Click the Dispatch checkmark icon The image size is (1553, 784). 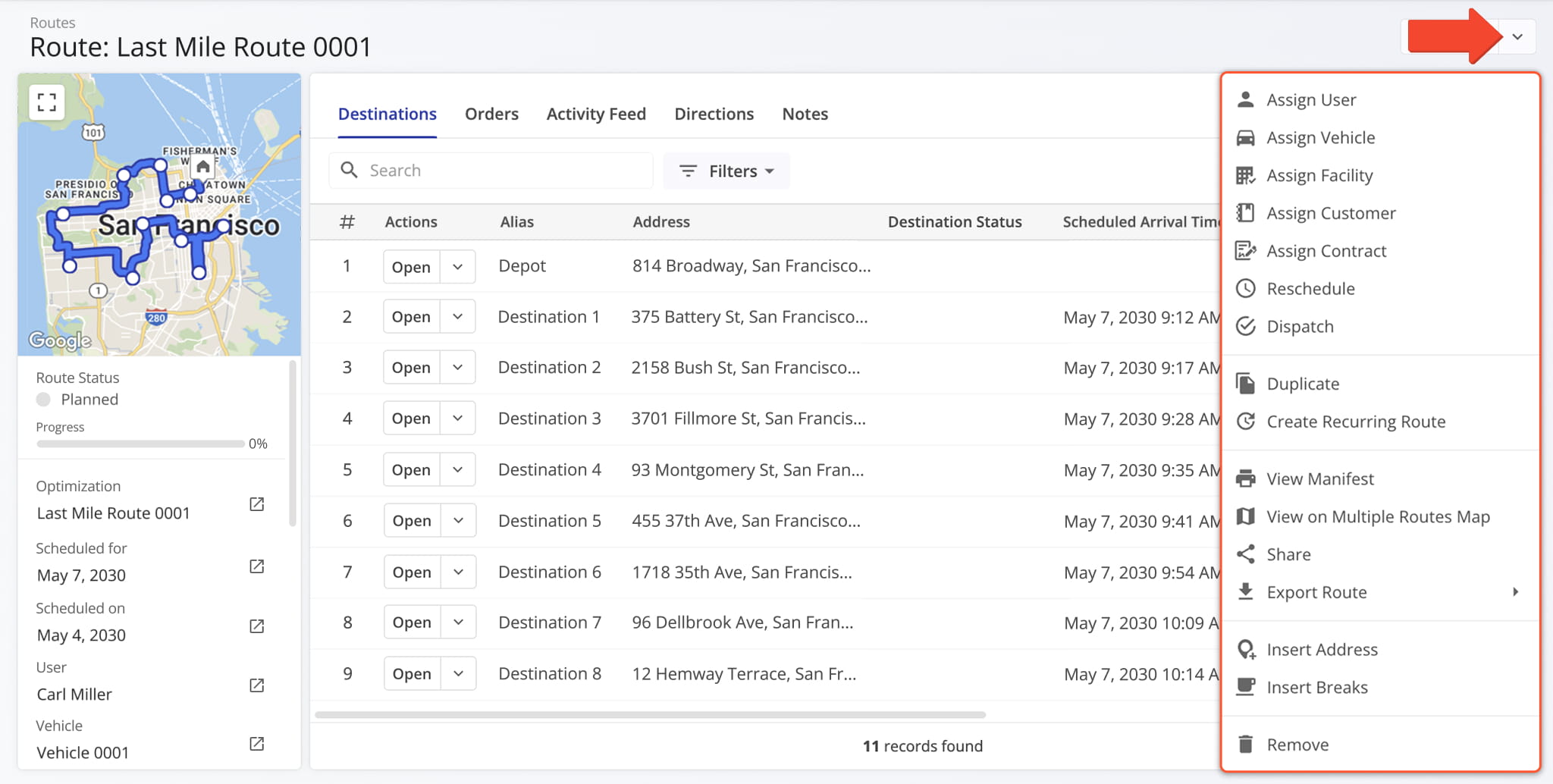(1245, 327)
